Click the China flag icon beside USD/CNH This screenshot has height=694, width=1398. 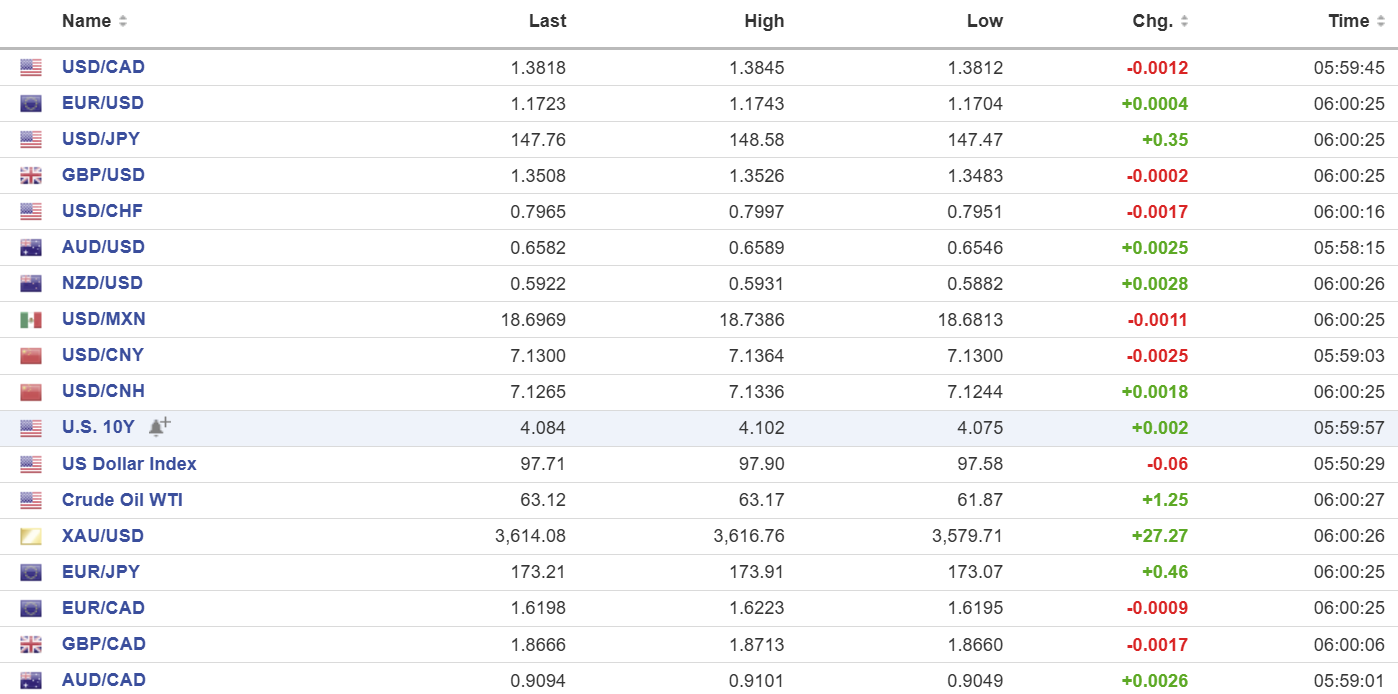point(31,392)
